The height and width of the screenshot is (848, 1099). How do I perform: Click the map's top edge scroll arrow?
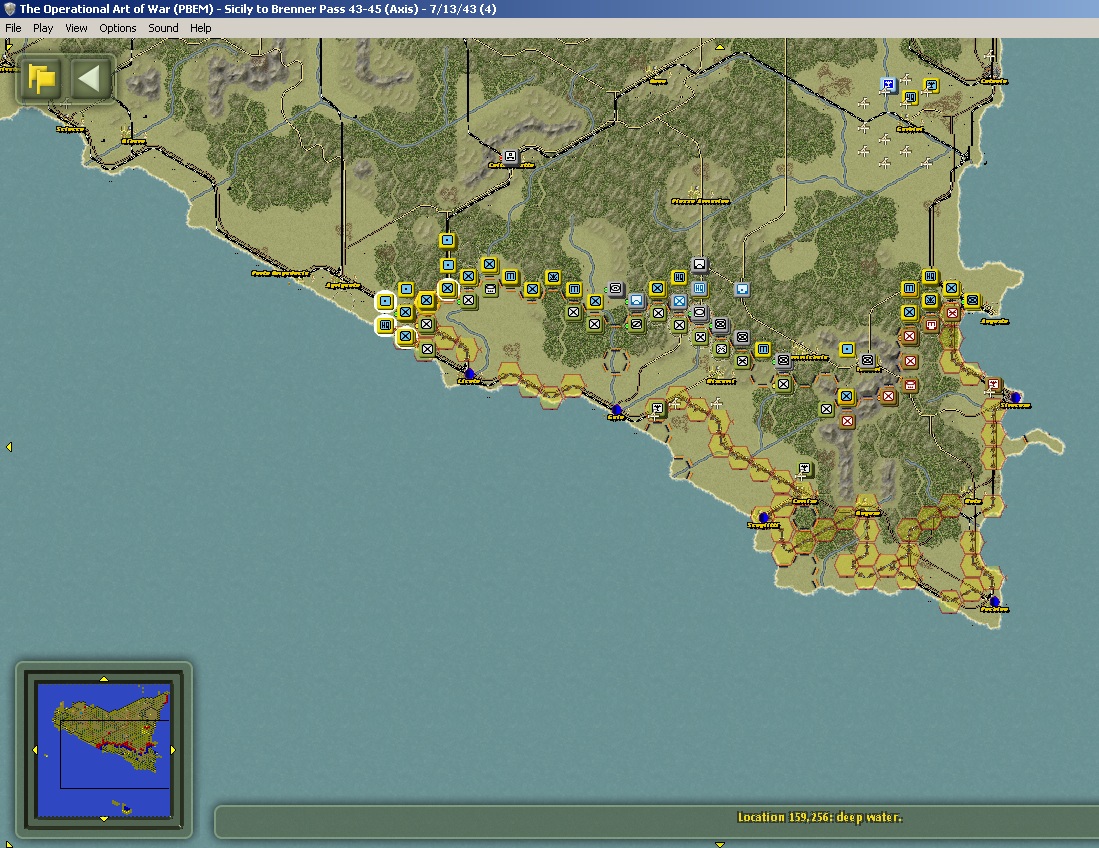719,46
